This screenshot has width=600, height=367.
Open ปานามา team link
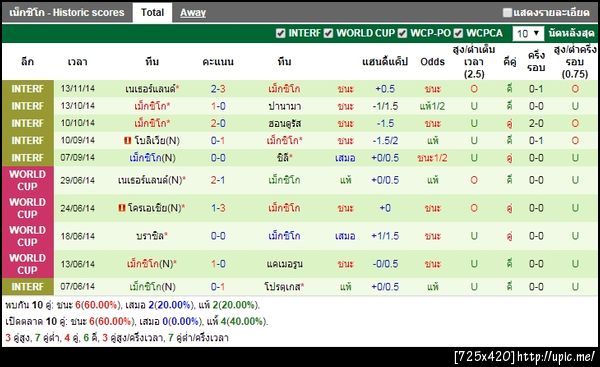point(285,106)
